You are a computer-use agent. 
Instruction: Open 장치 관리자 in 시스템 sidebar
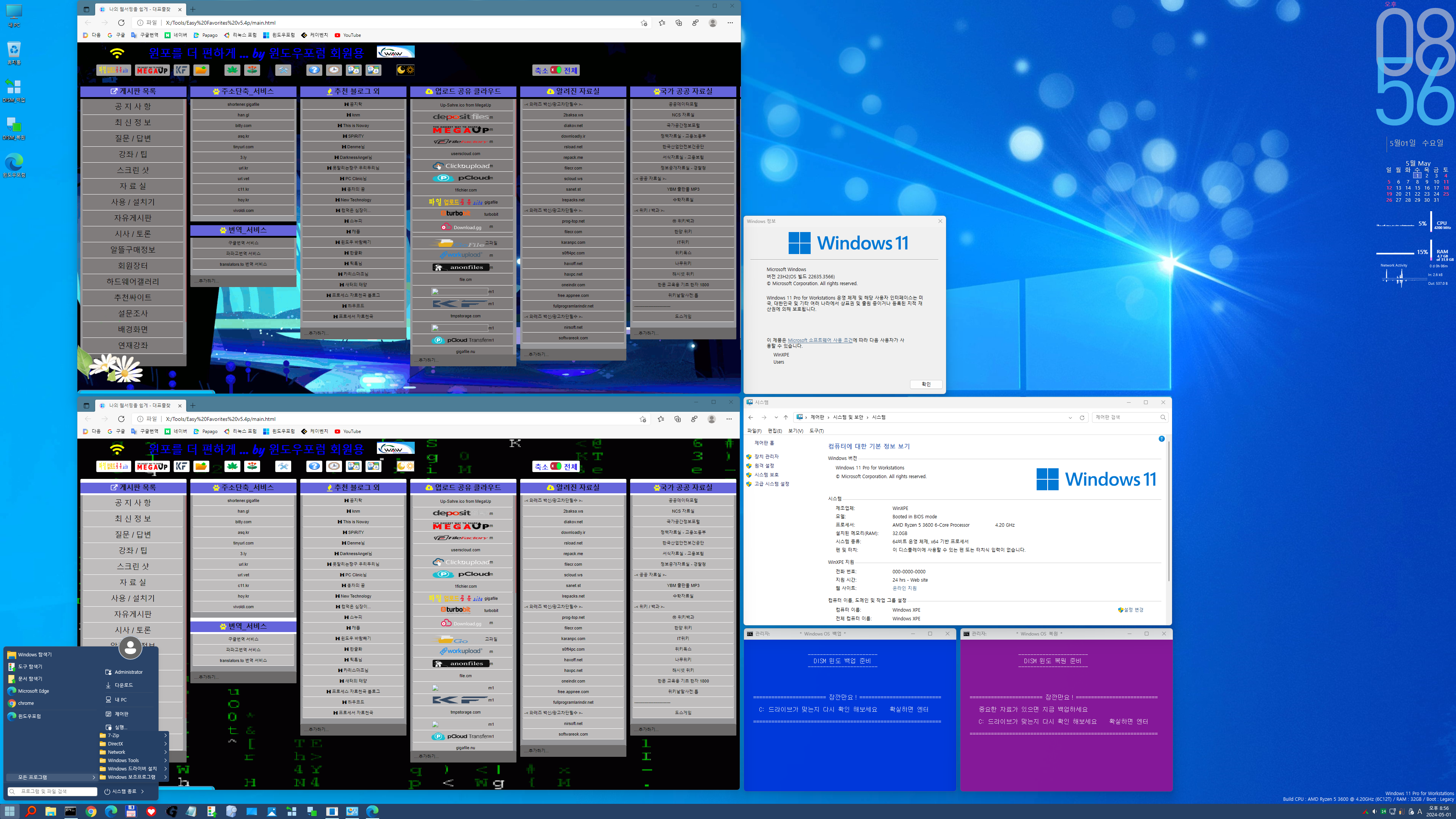pyautogui.click(x=766, y=457)
